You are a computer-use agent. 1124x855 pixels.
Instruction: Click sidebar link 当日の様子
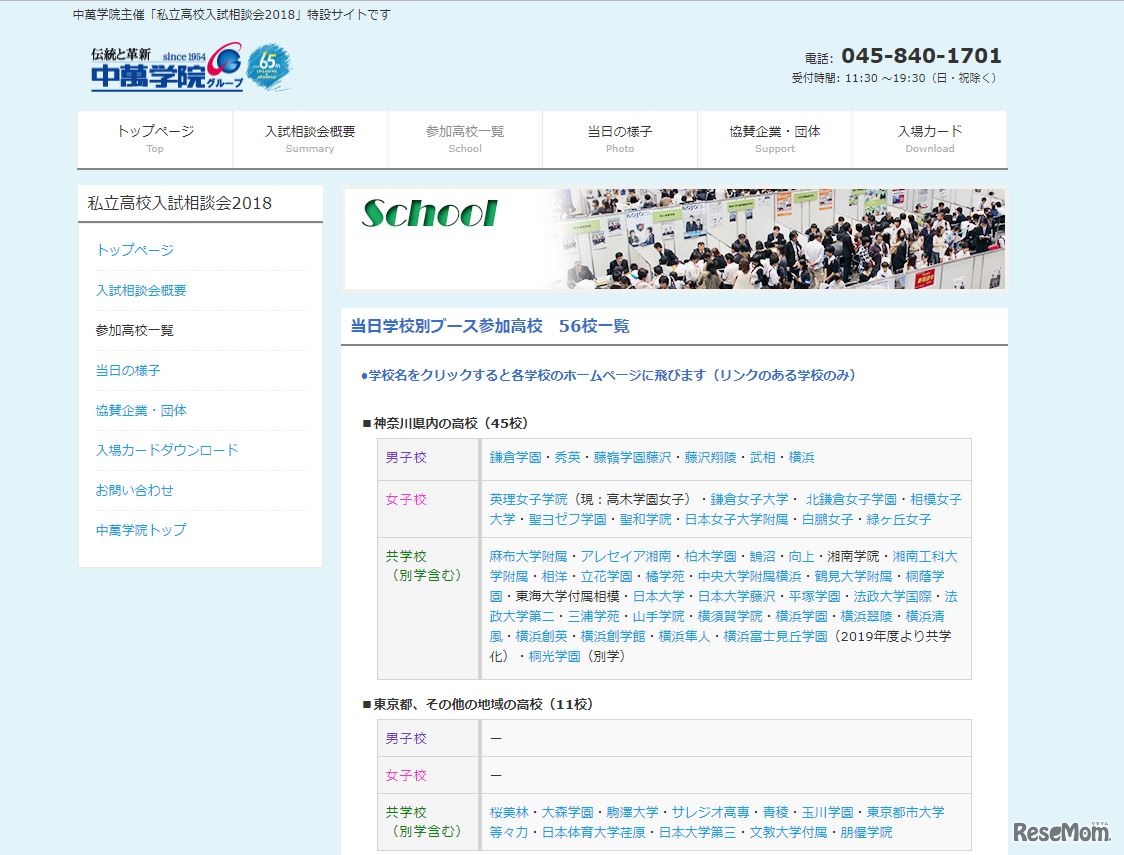coord(128,371)
